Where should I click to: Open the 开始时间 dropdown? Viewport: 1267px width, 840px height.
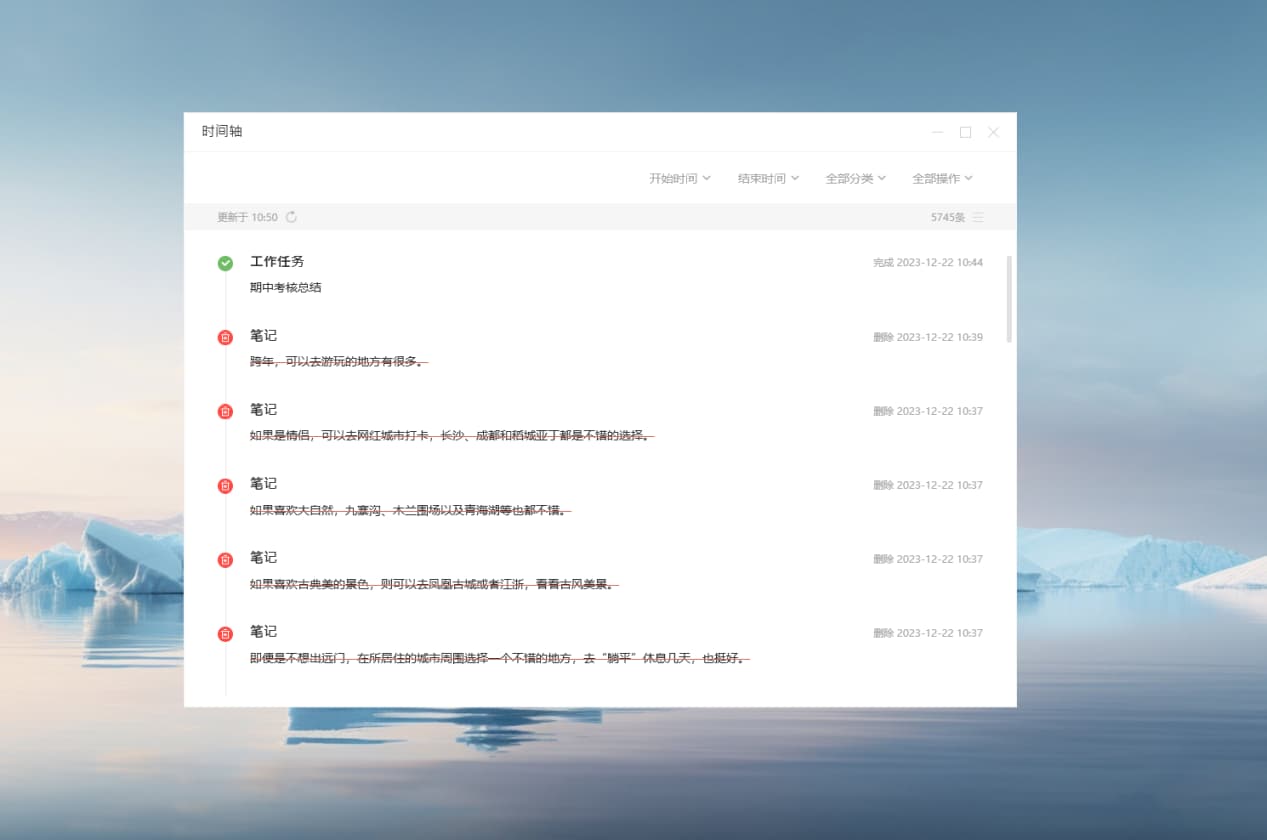(x=679, y=177)
